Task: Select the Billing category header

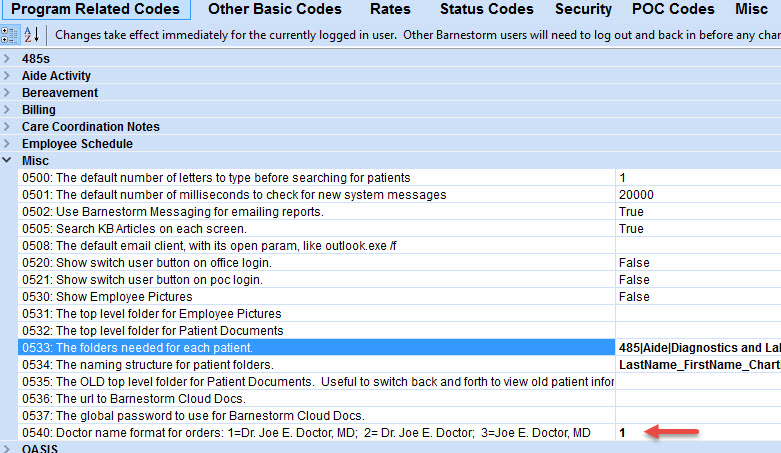Action: pyautogui.click(x=38, y=110)
